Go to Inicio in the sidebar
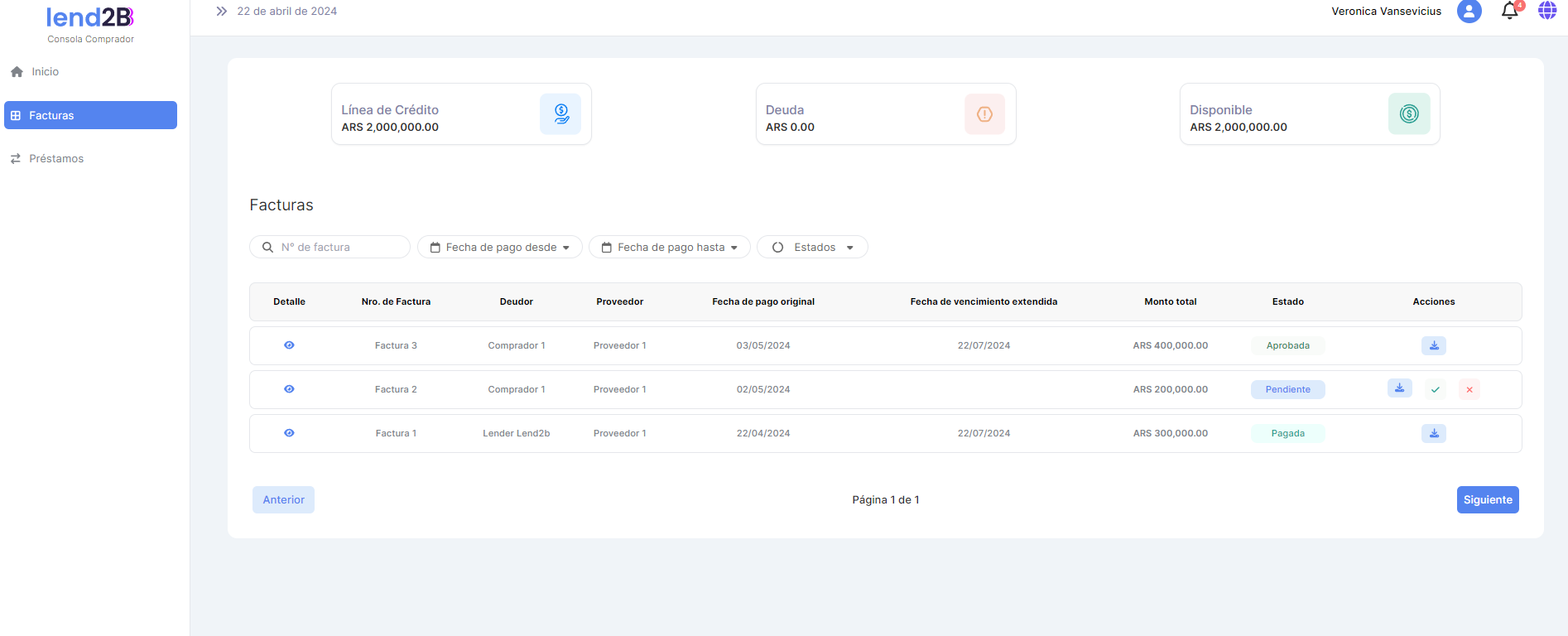This screenshot has height=636, width=1568. pyautogui.click(x=45, y=72)
